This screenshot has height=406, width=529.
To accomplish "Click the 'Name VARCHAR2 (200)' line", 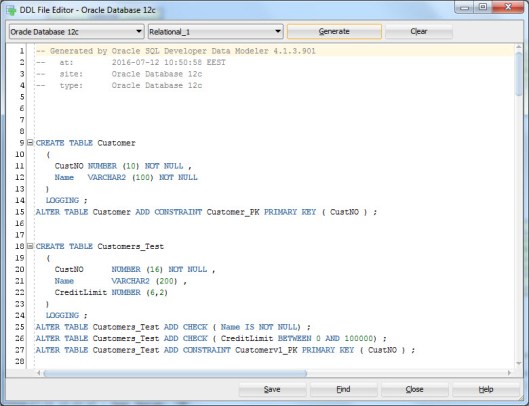I will click(x=120, y=280).
